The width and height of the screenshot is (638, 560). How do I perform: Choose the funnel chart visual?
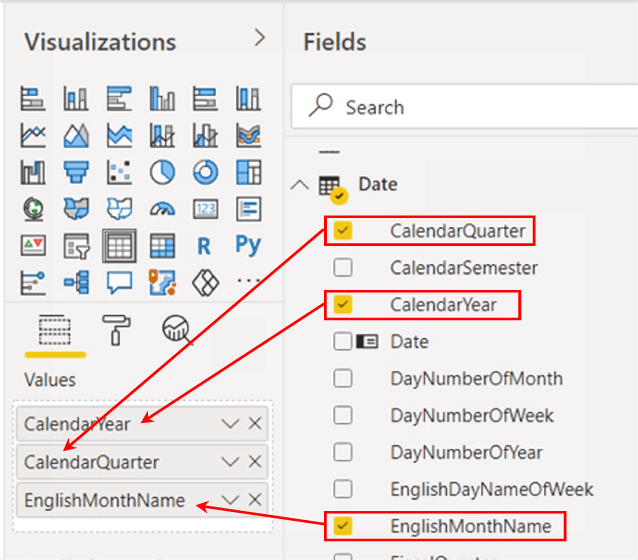pos(76,172)
